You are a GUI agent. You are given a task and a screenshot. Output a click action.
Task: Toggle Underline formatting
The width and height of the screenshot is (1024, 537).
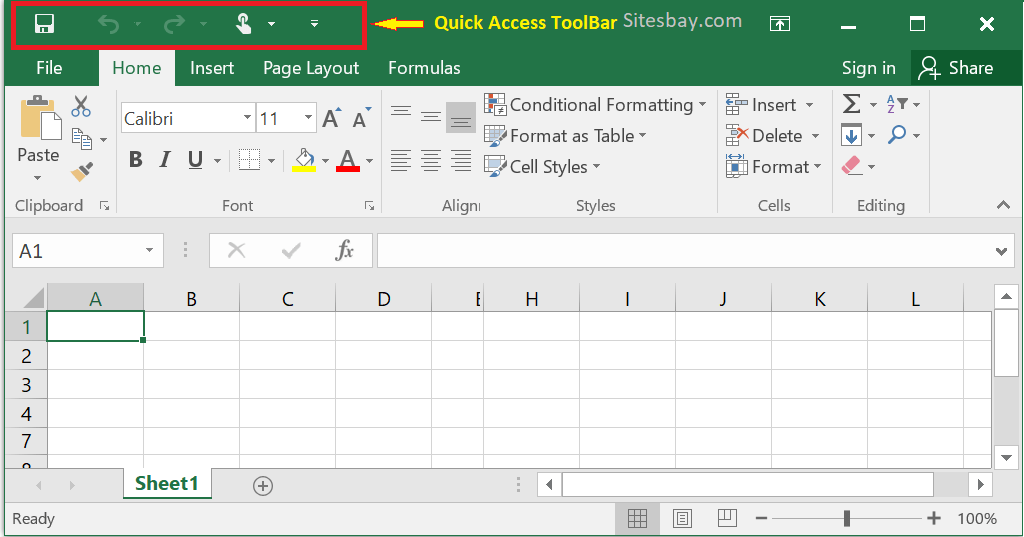tap(195, 159)
